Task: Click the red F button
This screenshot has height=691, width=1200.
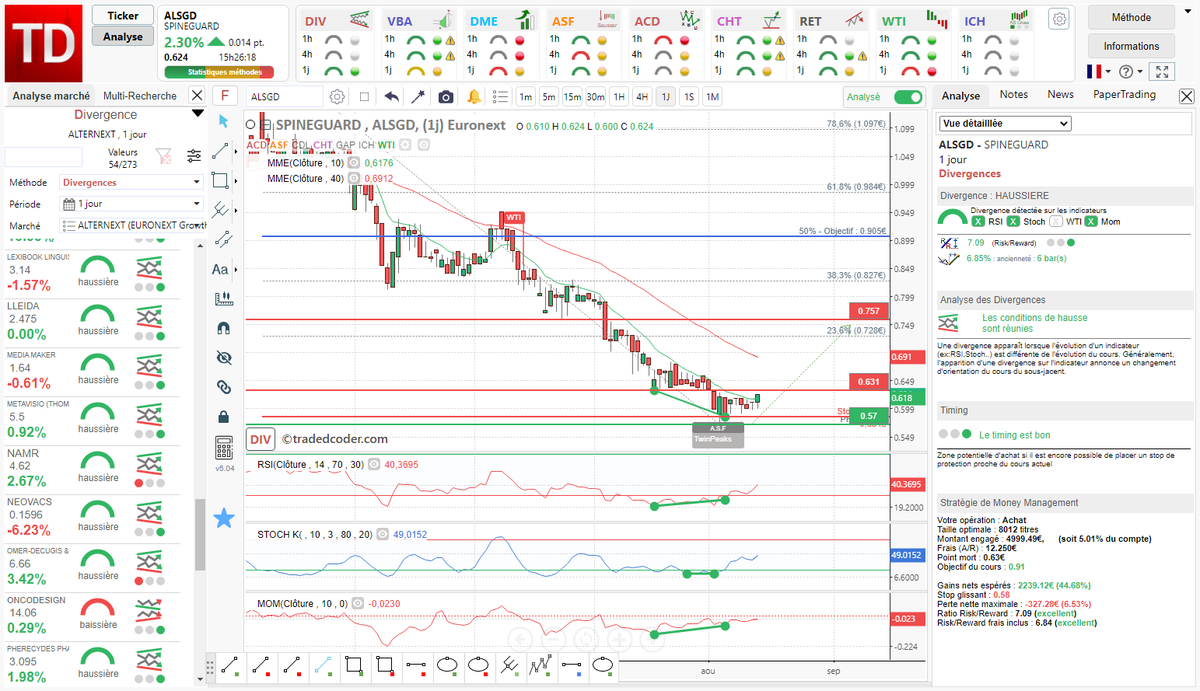Action: coord(227,96)
